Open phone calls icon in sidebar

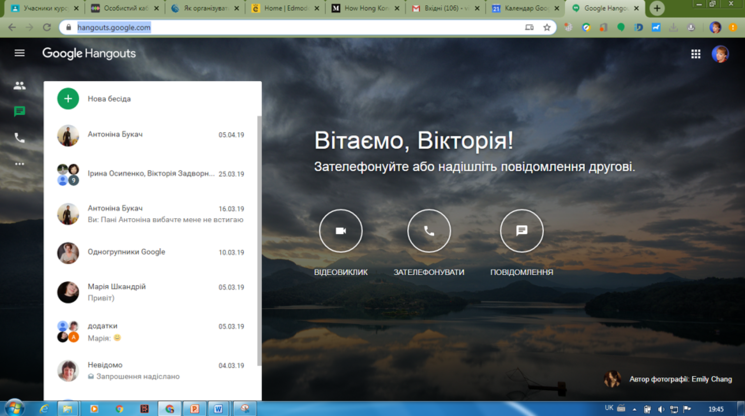[19, 138]
